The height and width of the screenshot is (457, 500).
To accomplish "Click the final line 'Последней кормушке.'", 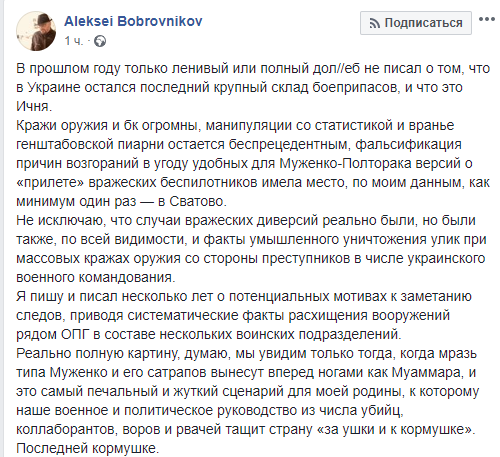I will tap(88, 448).
